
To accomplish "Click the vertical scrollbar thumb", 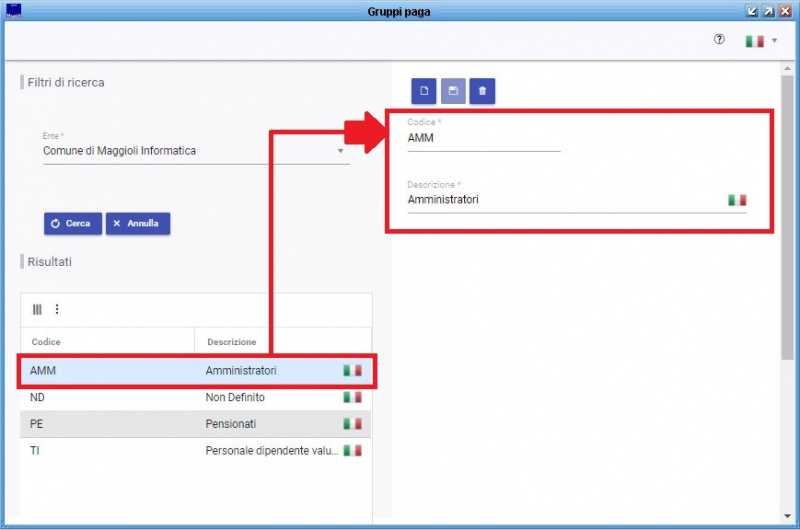I will 787,217.
